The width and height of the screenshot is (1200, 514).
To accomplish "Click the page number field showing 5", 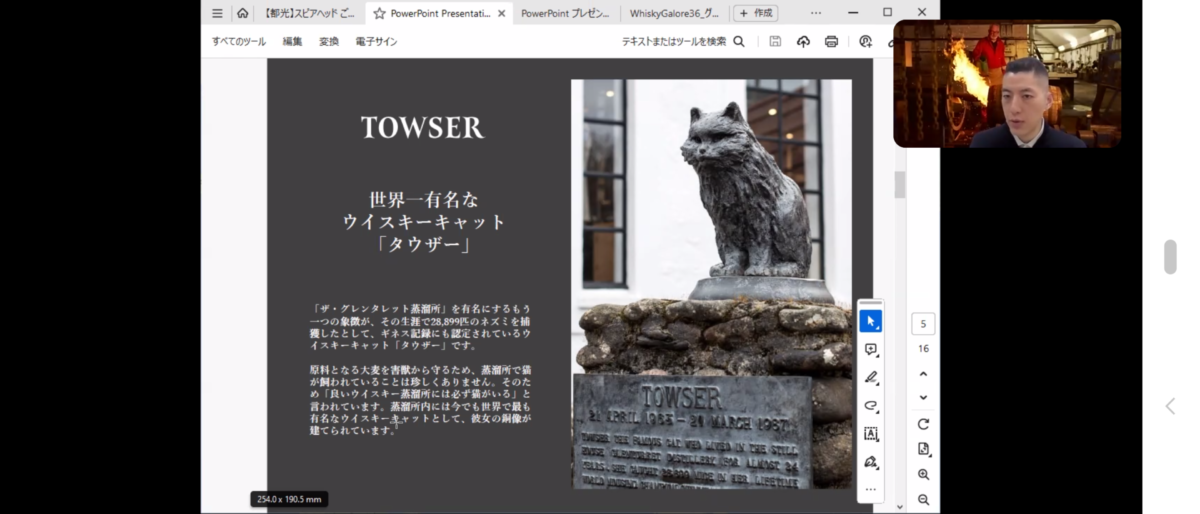I will pos(923,324).
